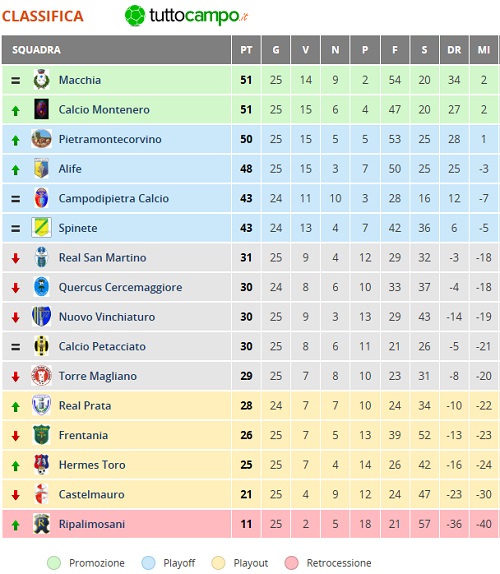Open the Campodipietra Calcio team link

tap(114, 198)
